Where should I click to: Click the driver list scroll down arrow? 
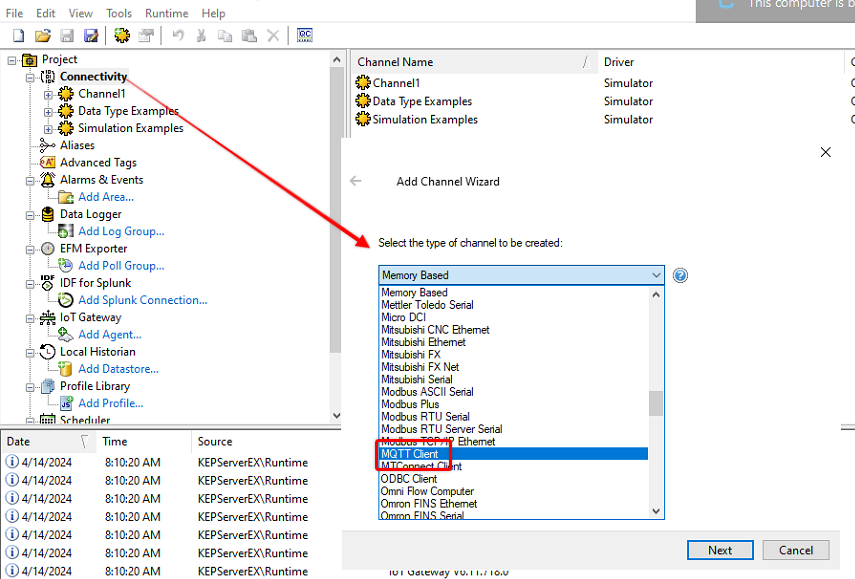[656, 511]
